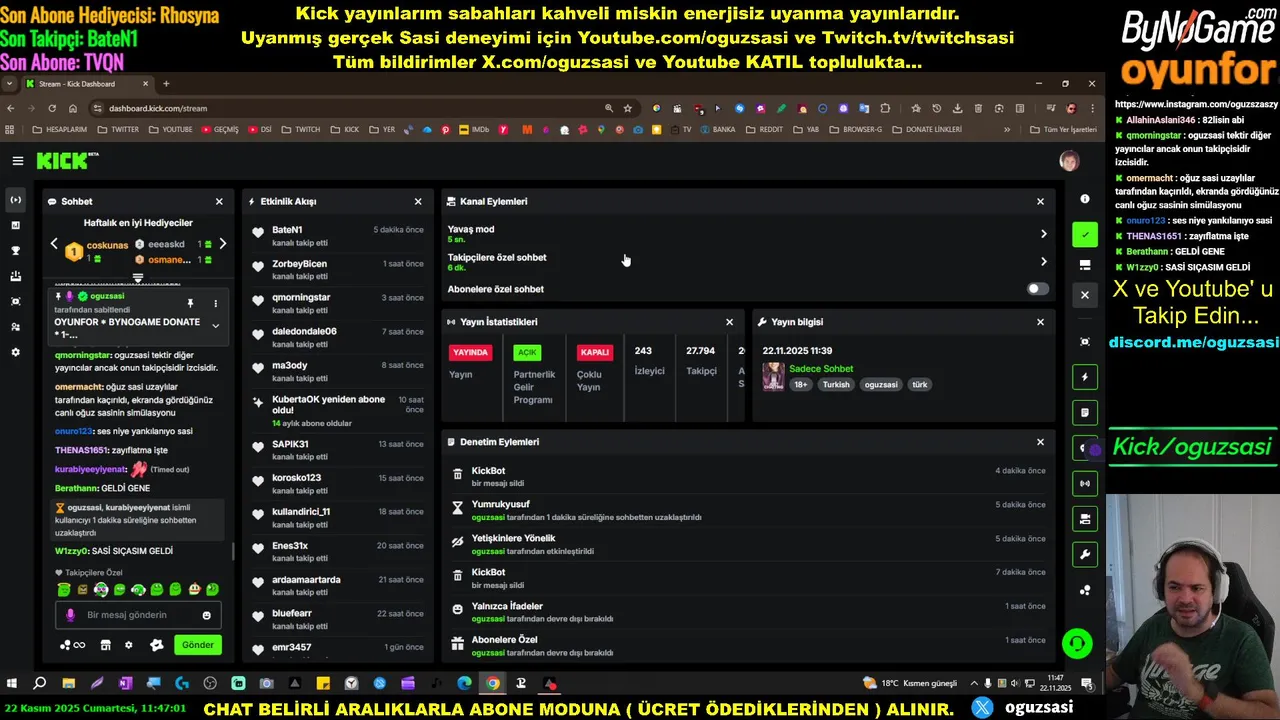The height and width of the screenshot is (720, 1280).
Task: Toggle the broadcast signal widget icon
Action: point(1085,483)
